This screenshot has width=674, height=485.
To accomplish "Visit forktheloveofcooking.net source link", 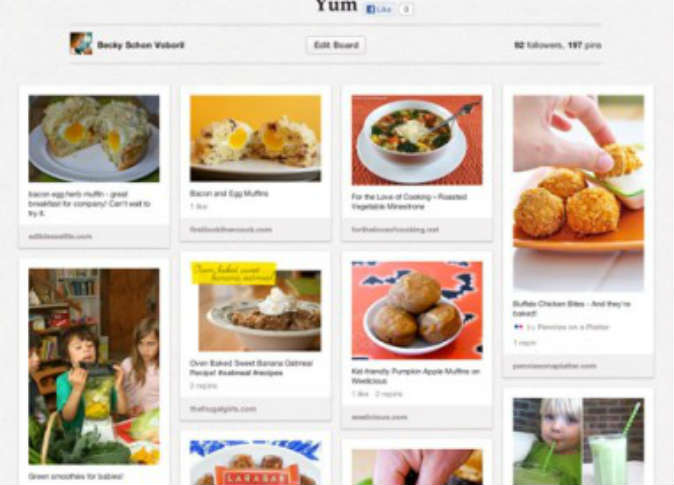I will (x=395, y=230).
